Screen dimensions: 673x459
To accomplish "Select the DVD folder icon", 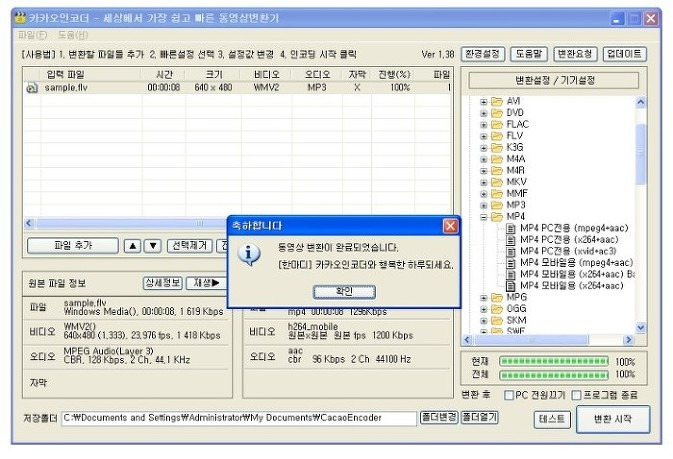I will click(x=497, y=113).
